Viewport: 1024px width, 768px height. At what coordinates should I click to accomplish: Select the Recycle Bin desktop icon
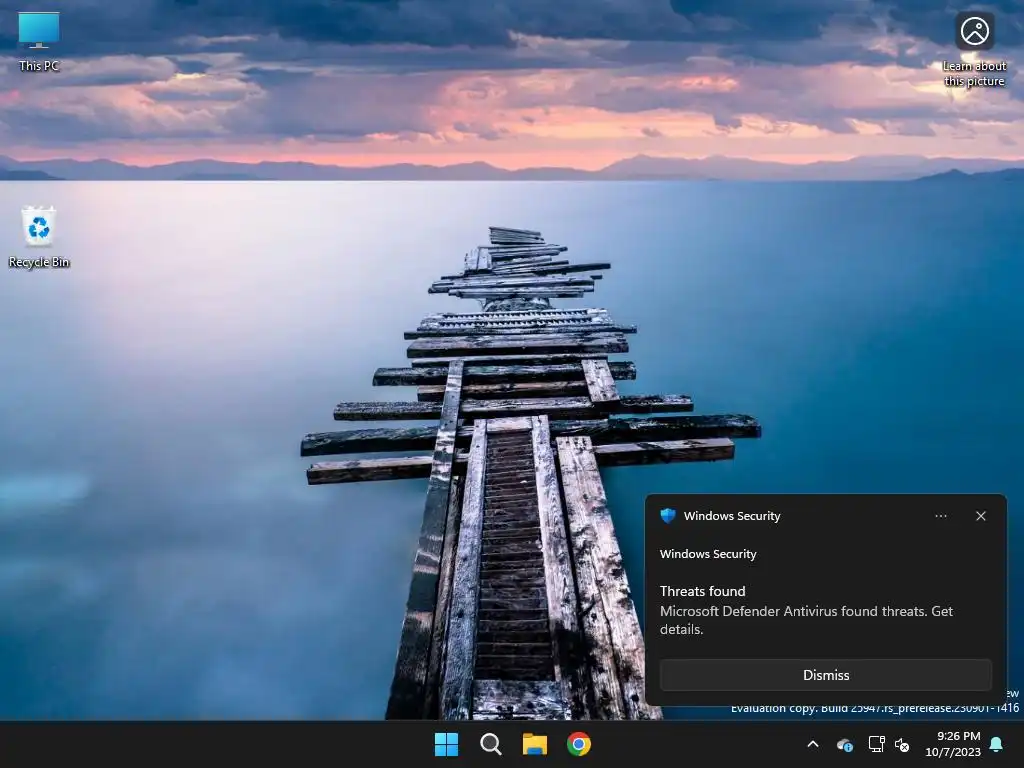pyautogui.click(x=39, y=237)
